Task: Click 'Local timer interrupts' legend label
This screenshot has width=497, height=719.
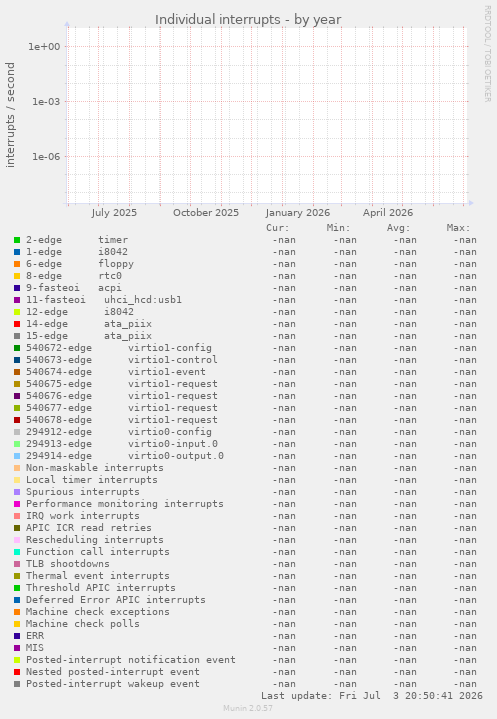Action: point(92,480)
